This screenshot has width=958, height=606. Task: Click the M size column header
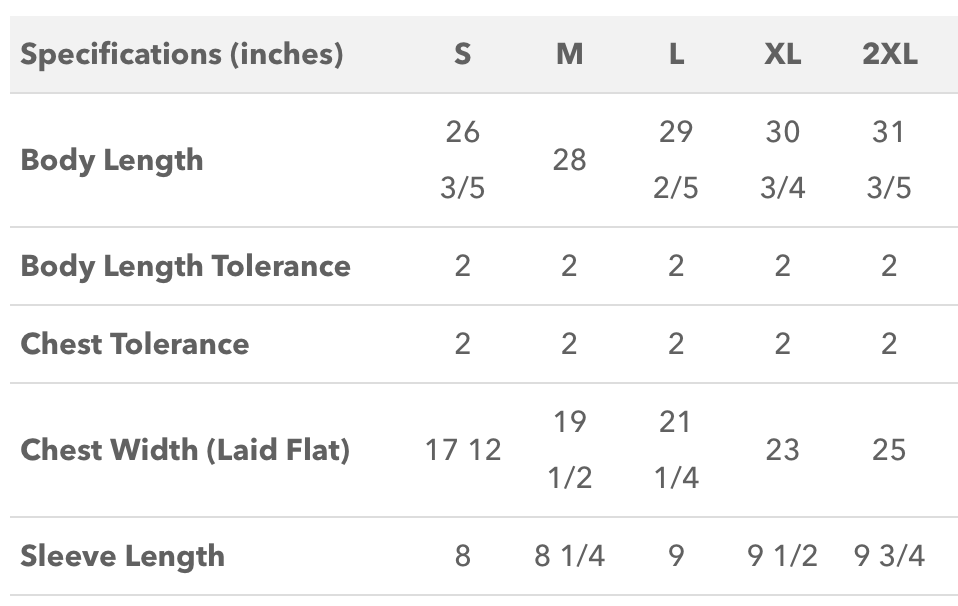pyautogui.click(x=569, y=54)
